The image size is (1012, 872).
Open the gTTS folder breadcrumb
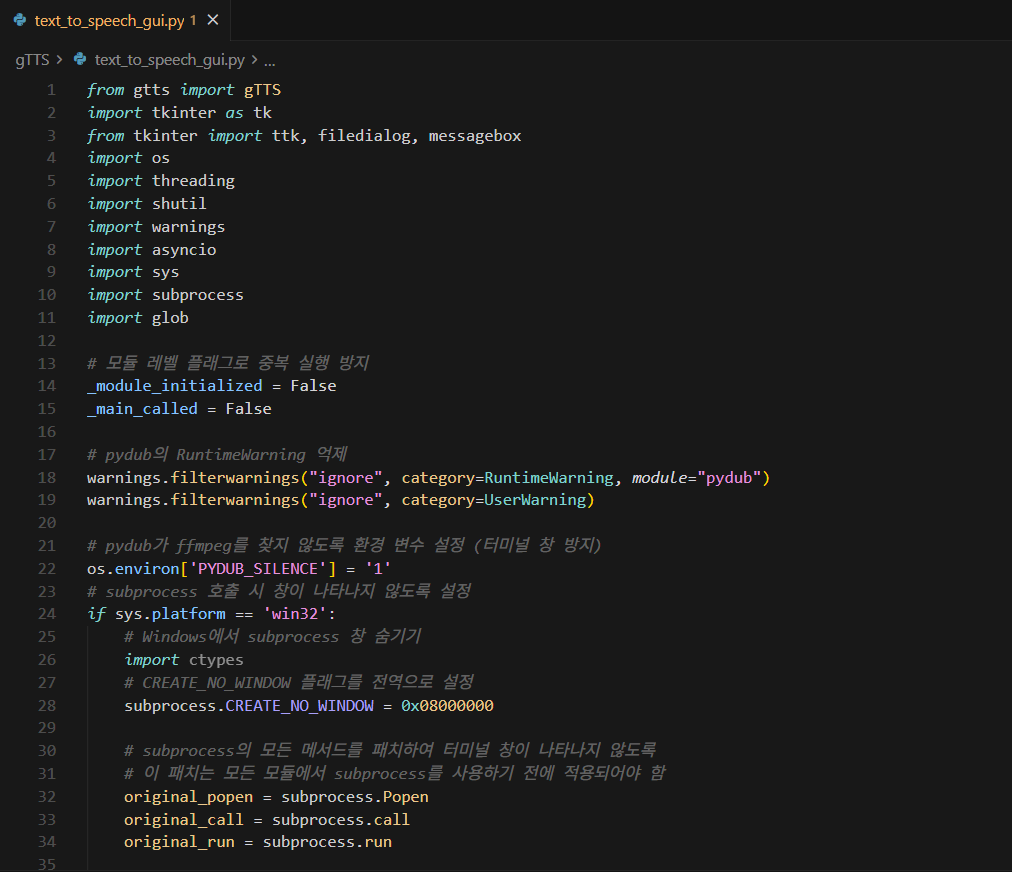pyautogui.click(x=32, y=60)
